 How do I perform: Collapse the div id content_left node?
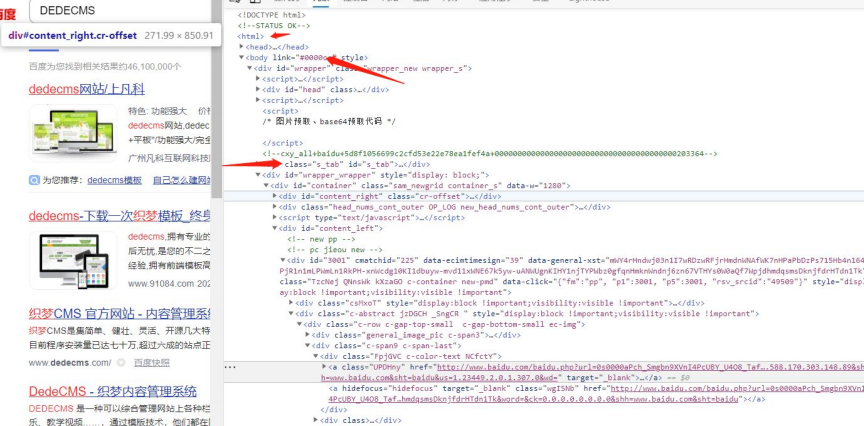coord(275,228)
